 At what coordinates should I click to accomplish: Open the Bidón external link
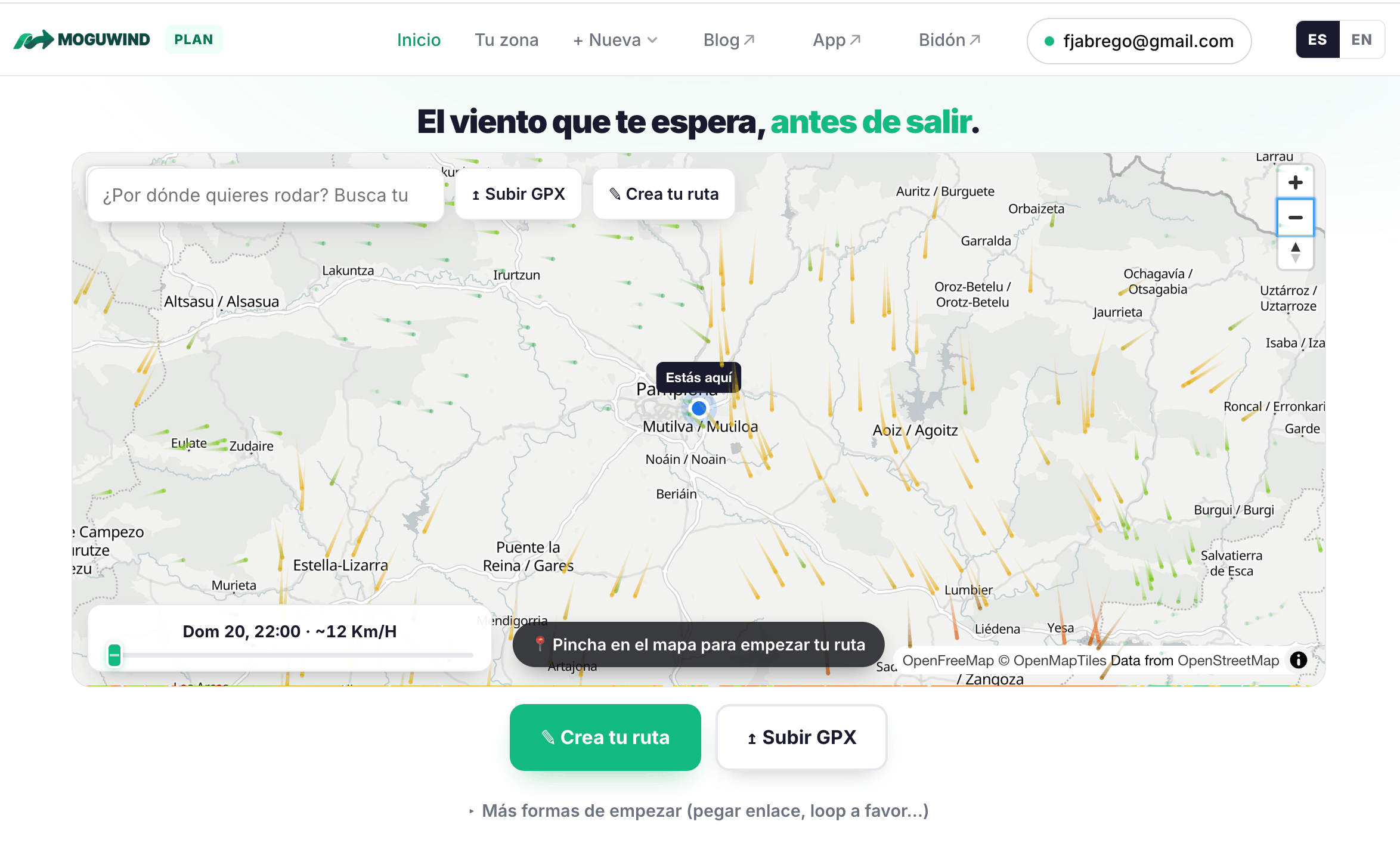(949, 40)
